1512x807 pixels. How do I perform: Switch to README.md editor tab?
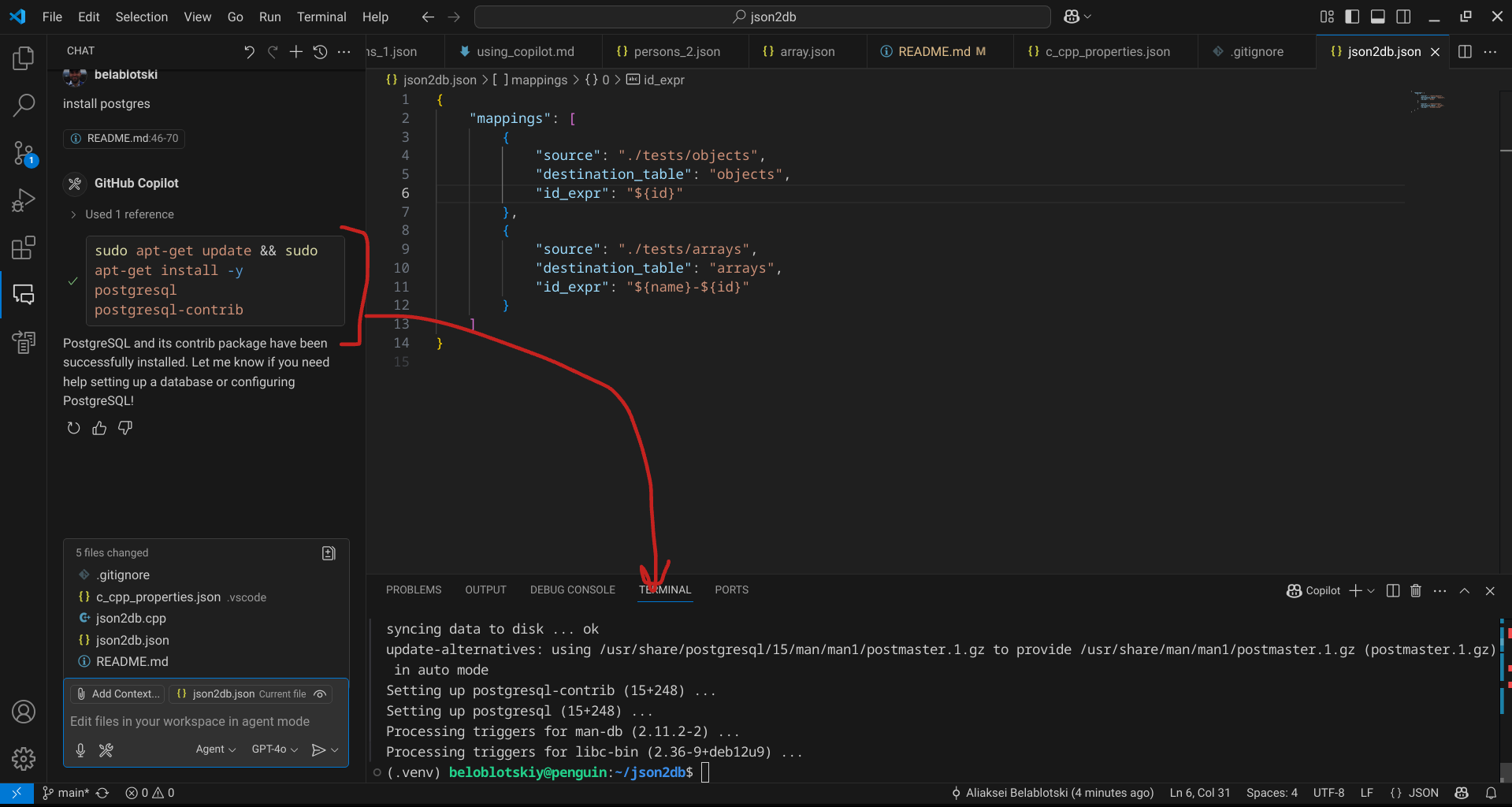[934, 51]
